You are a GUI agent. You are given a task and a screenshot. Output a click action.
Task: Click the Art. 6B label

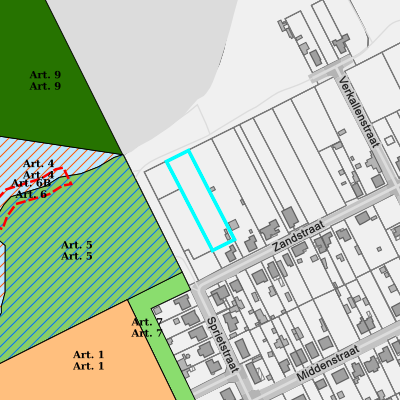click(31, 183)
